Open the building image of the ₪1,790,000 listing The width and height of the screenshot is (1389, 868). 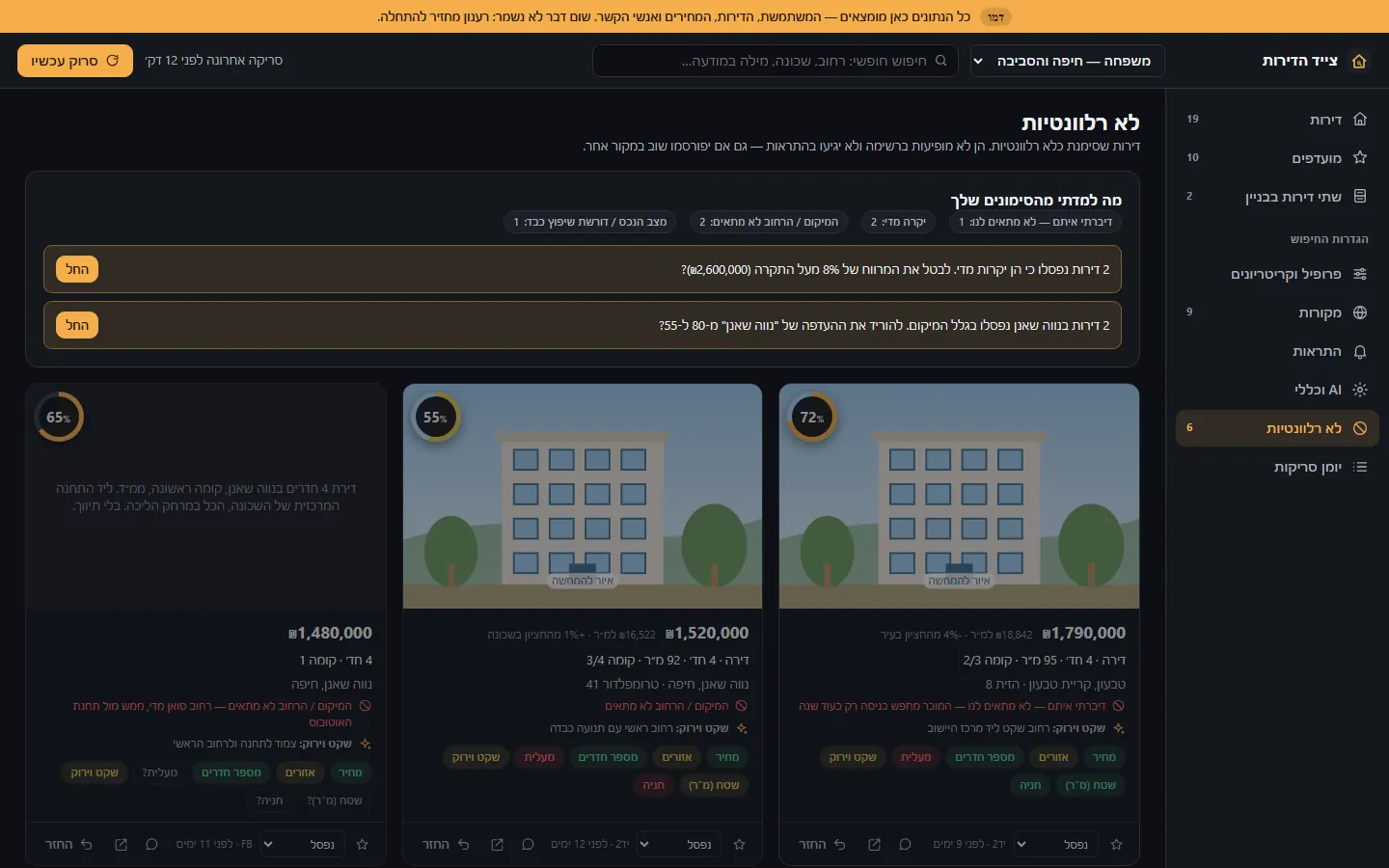pyautogui.click(x=959, y=497)
